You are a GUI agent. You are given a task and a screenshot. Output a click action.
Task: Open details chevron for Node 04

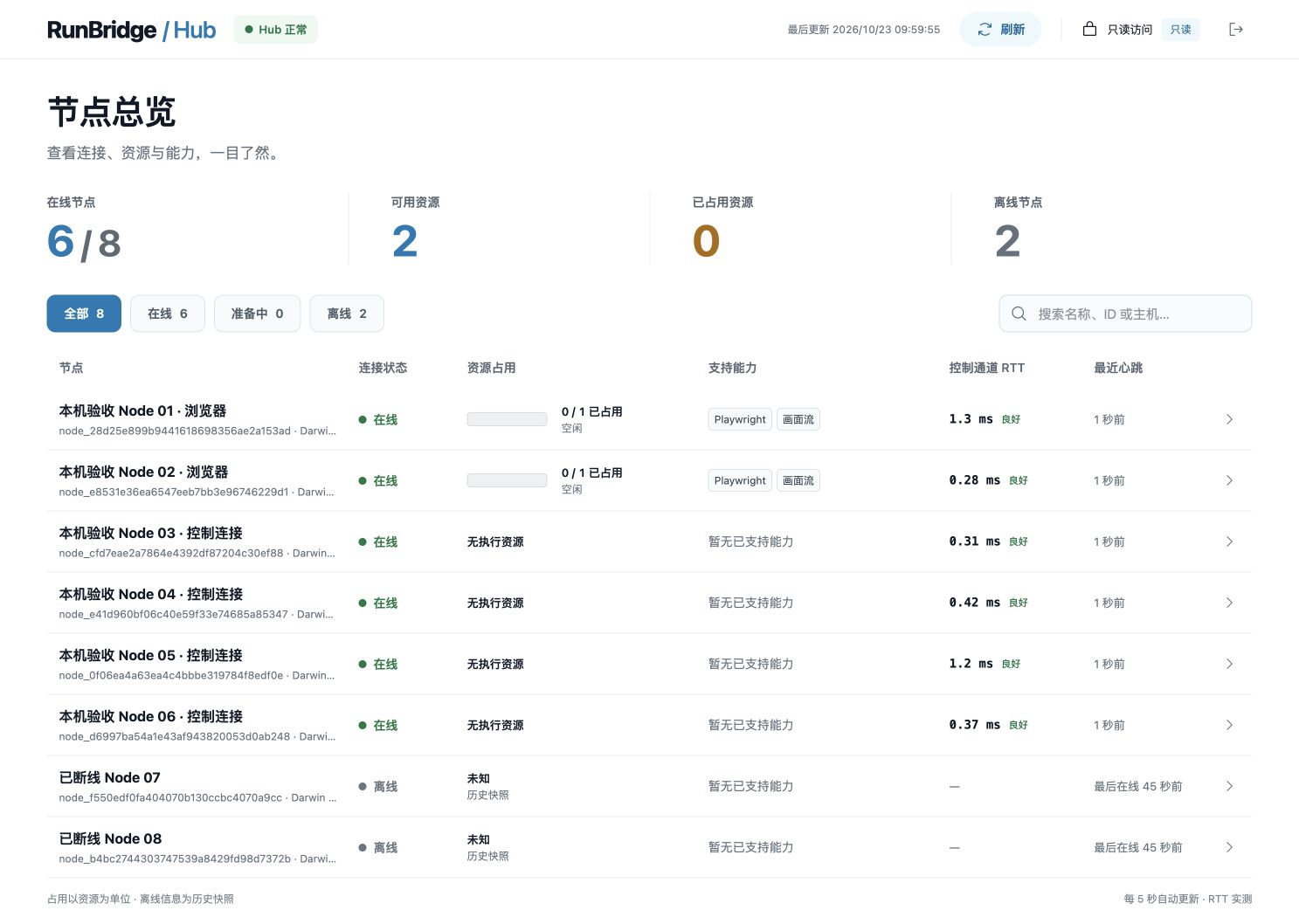pyautogui.click(x=1229, y=603)
